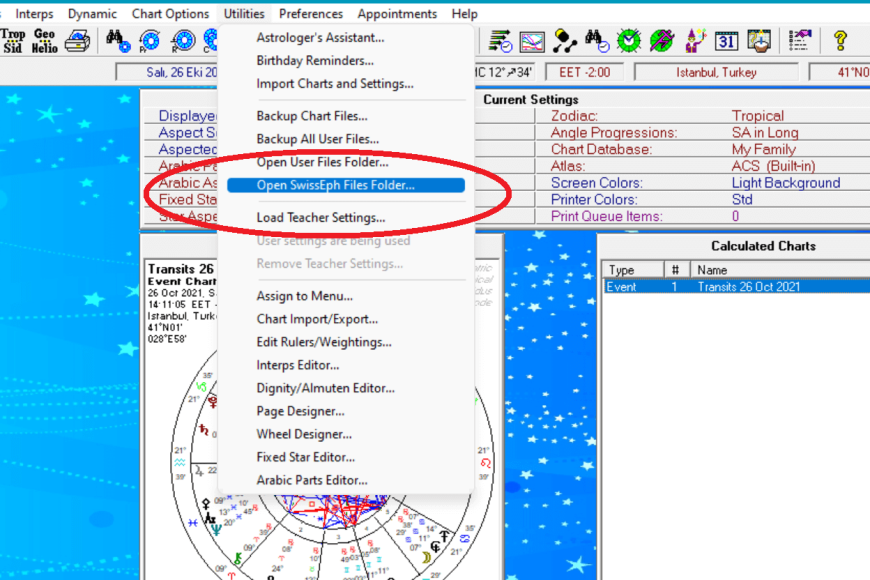Viewport: 870px width, 580px height.
Task: Click the green clock icon
Action: (x=629, y=41)
